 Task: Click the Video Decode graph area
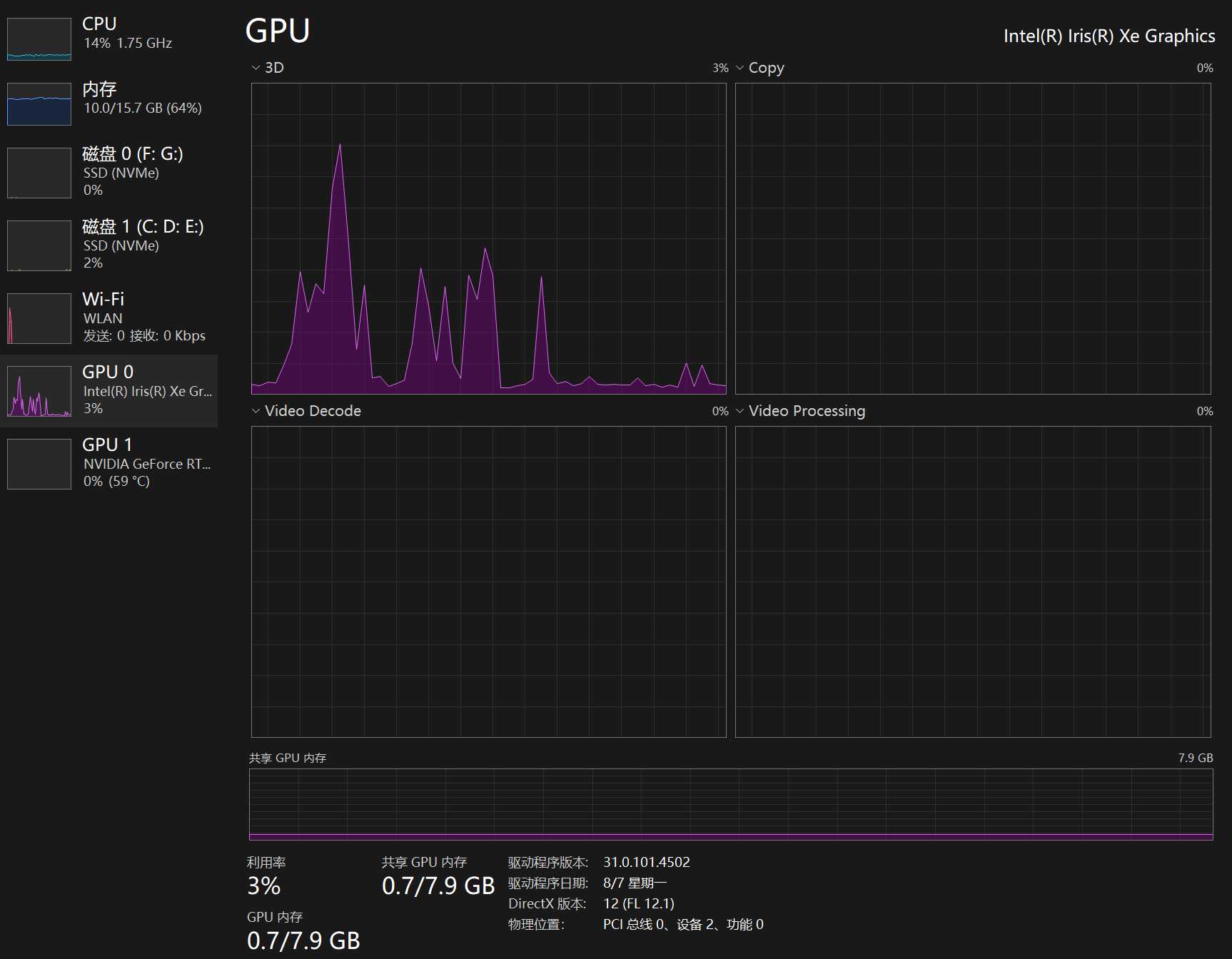tap(488, 582)
